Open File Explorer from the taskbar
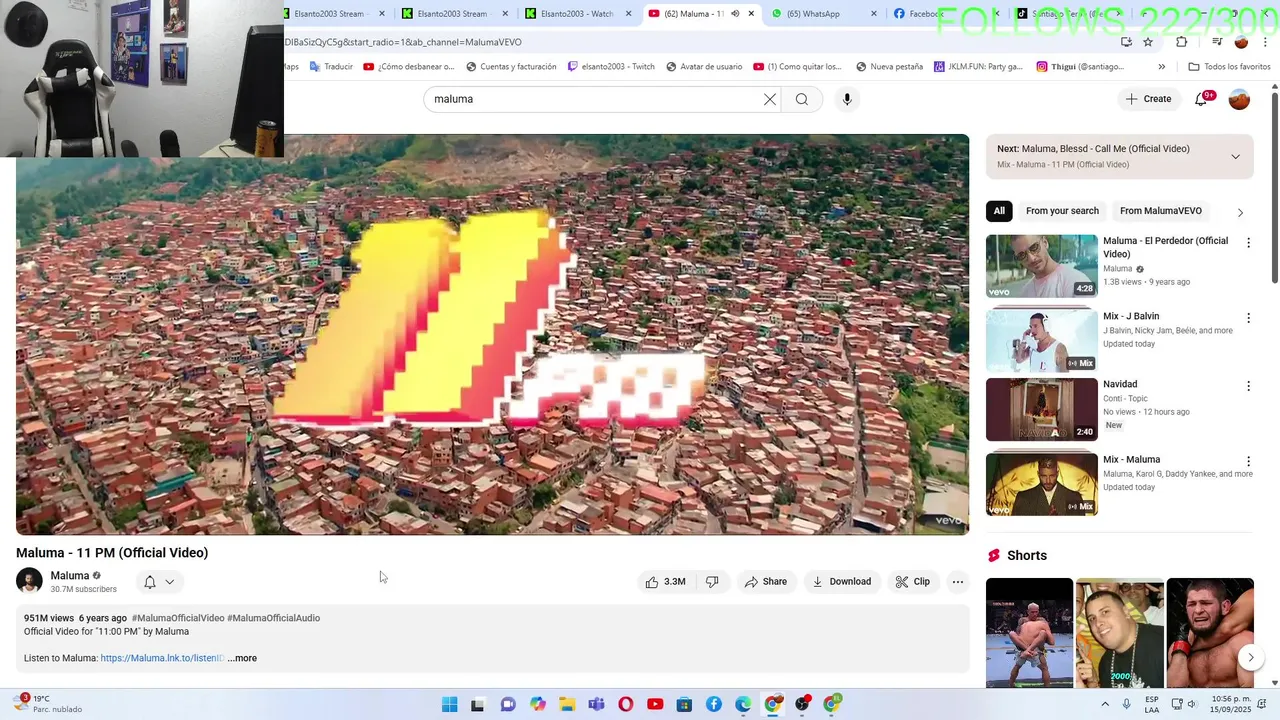 pyautogui.click(x=567, y=704)
